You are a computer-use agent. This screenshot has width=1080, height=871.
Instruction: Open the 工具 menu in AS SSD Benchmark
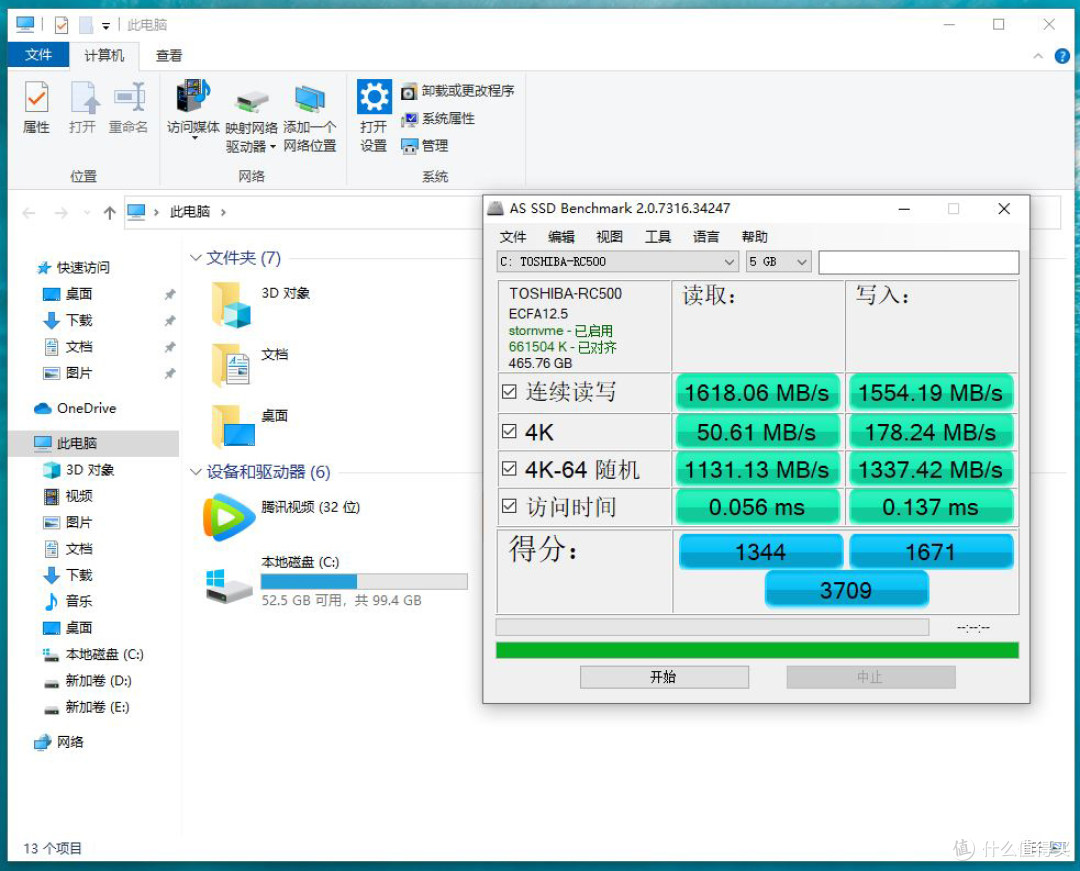(x=658, y=238)
